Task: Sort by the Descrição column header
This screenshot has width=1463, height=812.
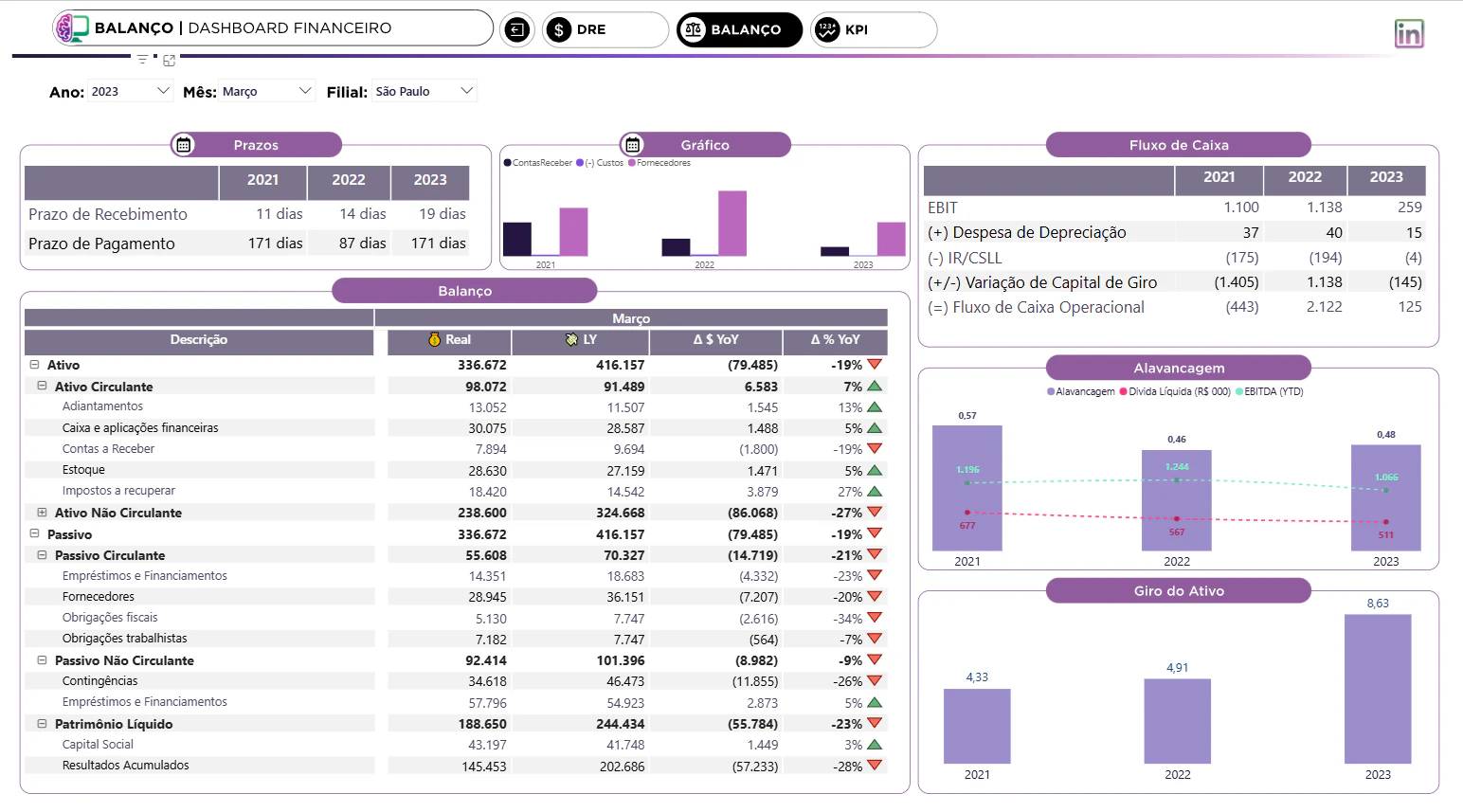Action: 199,341
